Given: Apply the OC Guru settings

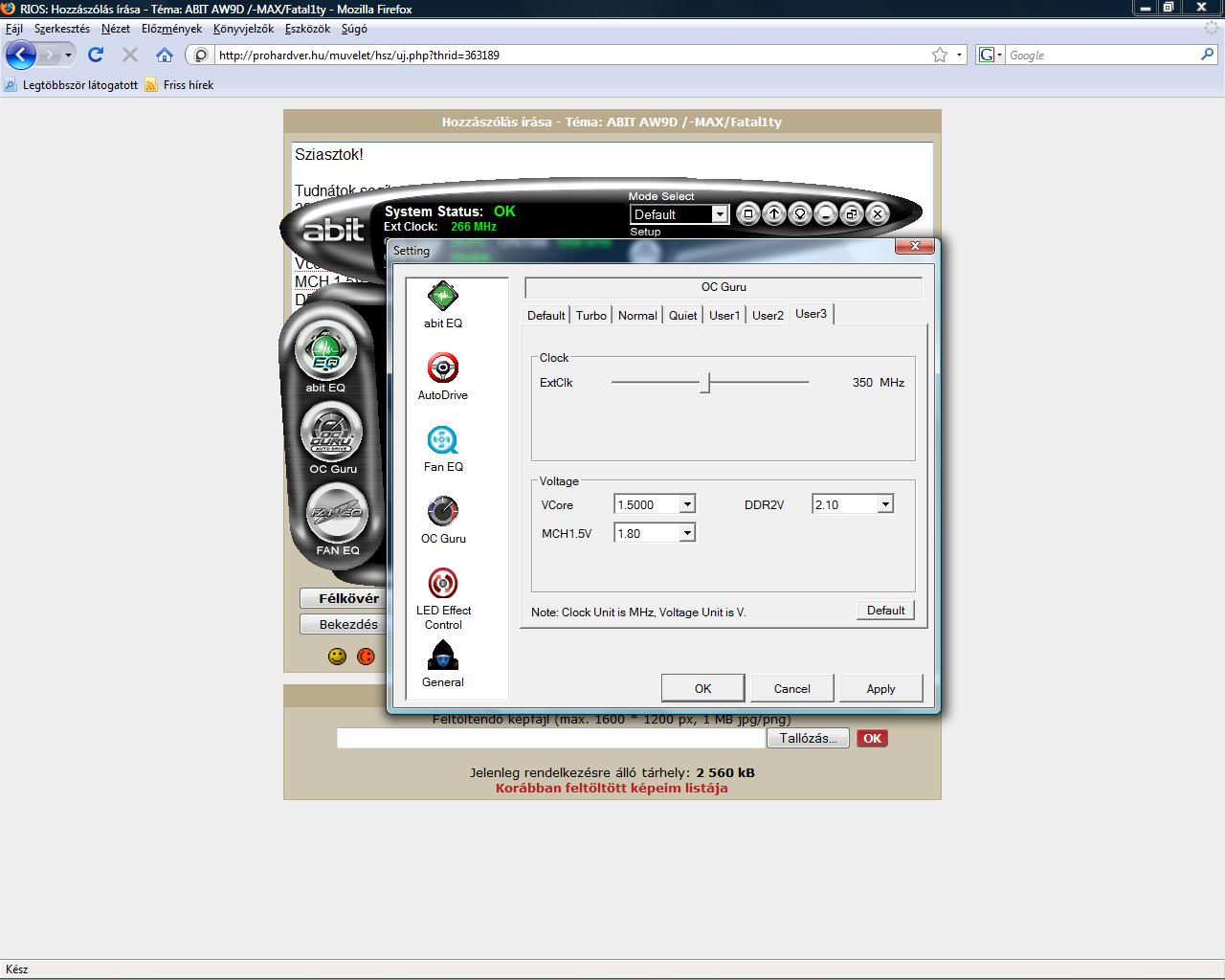Looking at the screenshot, I should click(880, 688).
